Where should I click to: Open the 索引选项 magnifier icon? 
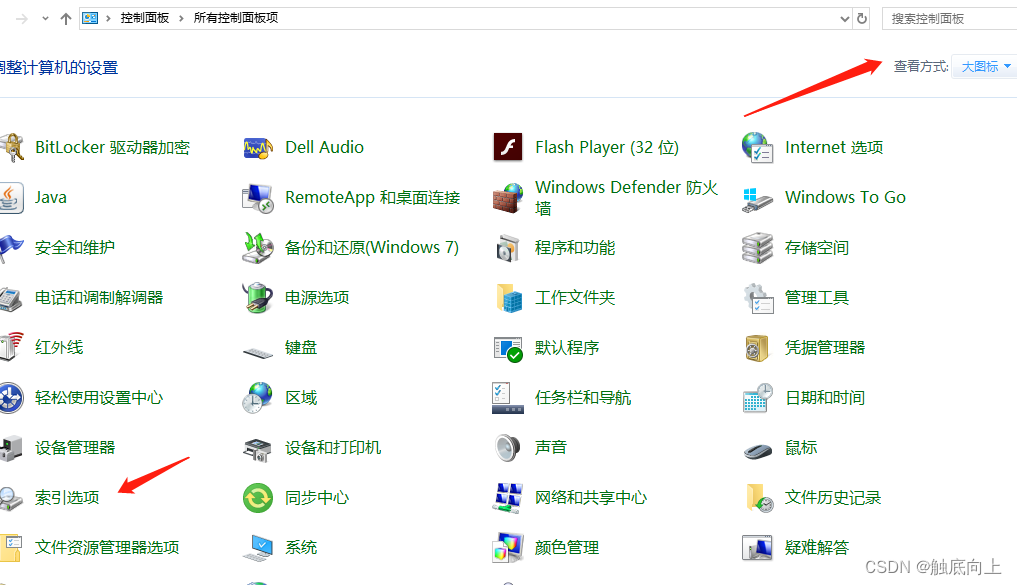tap(11, 499)
